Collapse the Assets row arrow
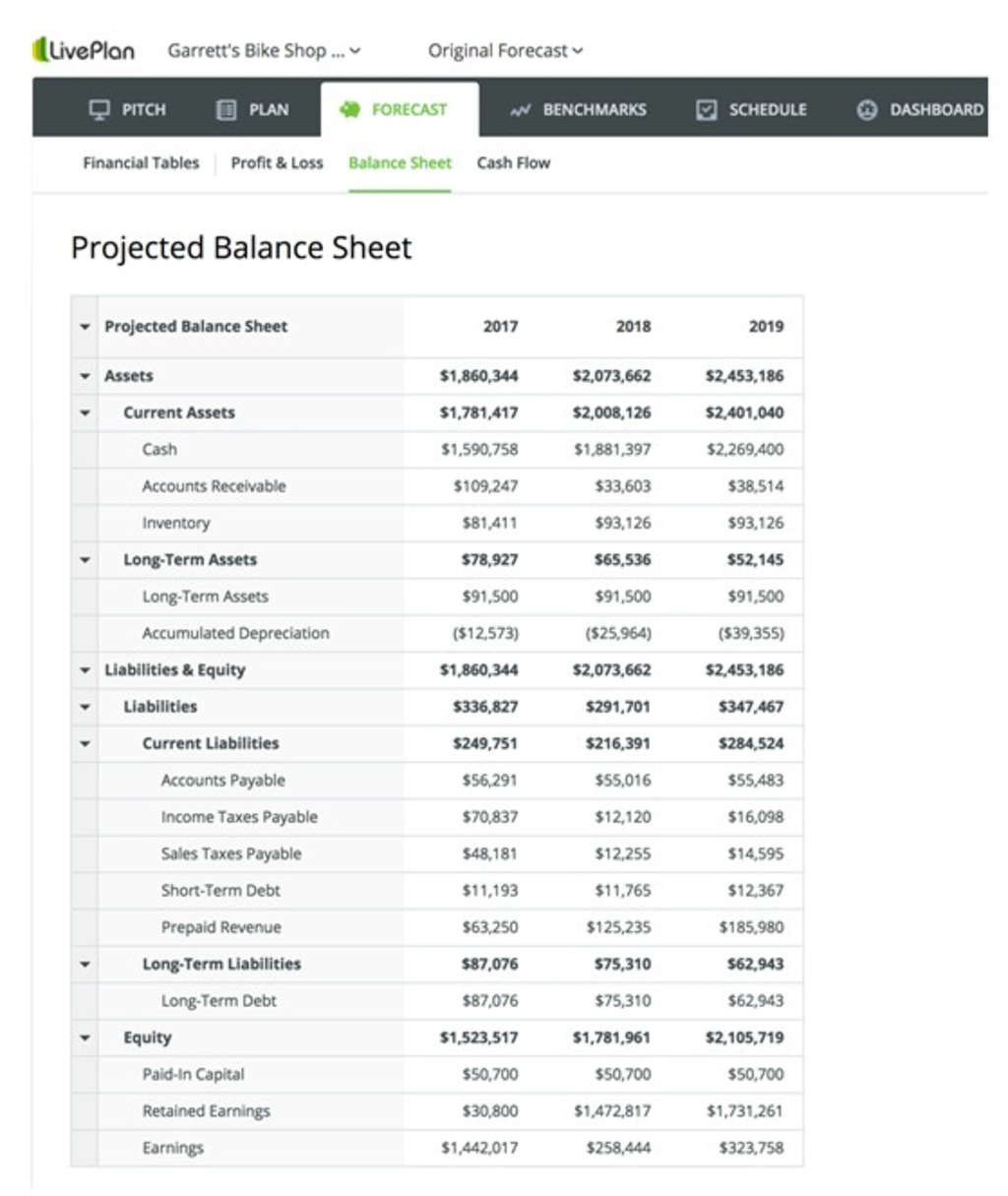Viewport: 1008px width, 1196px height. tap(85, 376)
